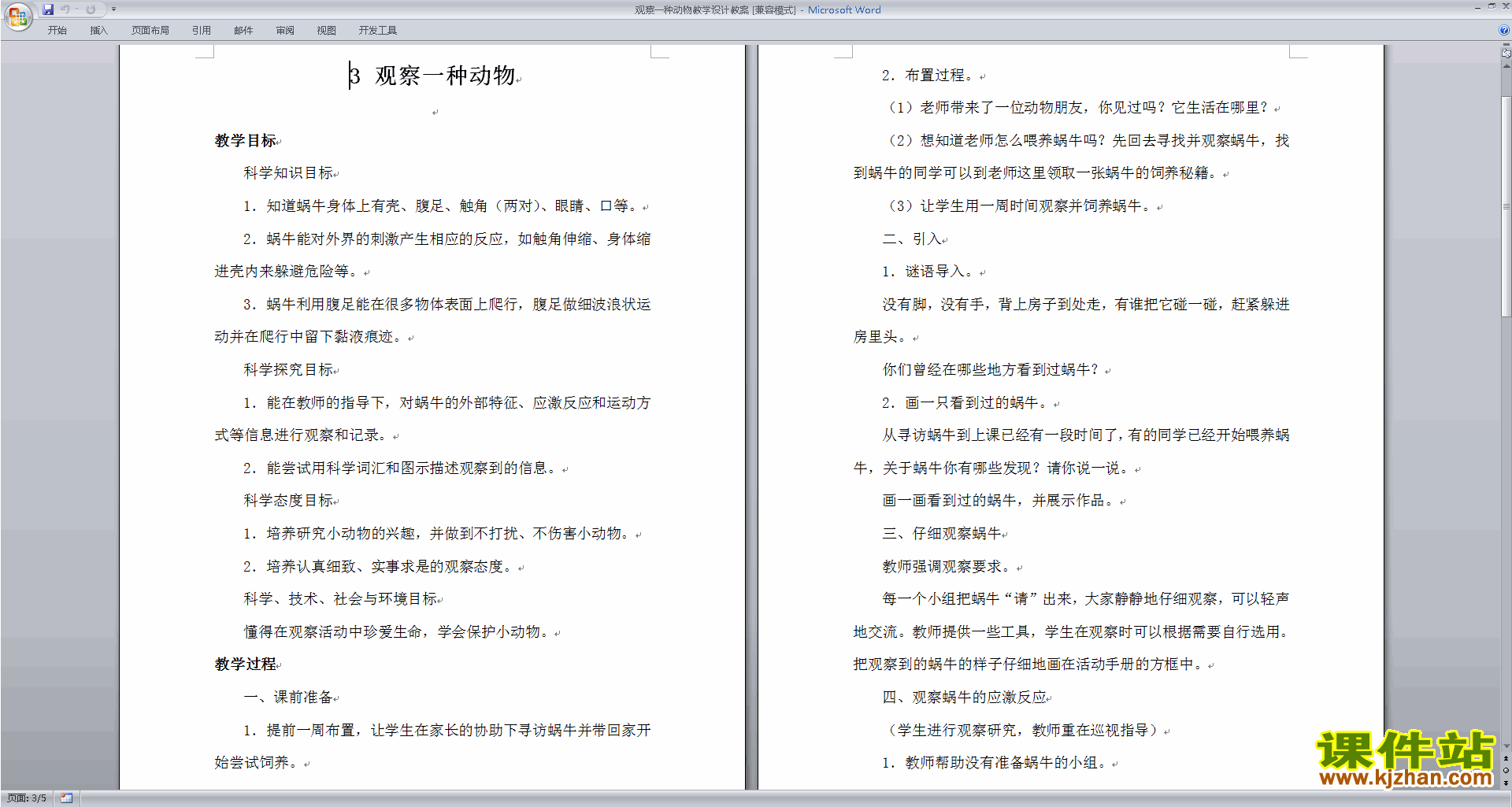
Task: Expand the undo history dropdown arrow
Action: click(76, 9)
